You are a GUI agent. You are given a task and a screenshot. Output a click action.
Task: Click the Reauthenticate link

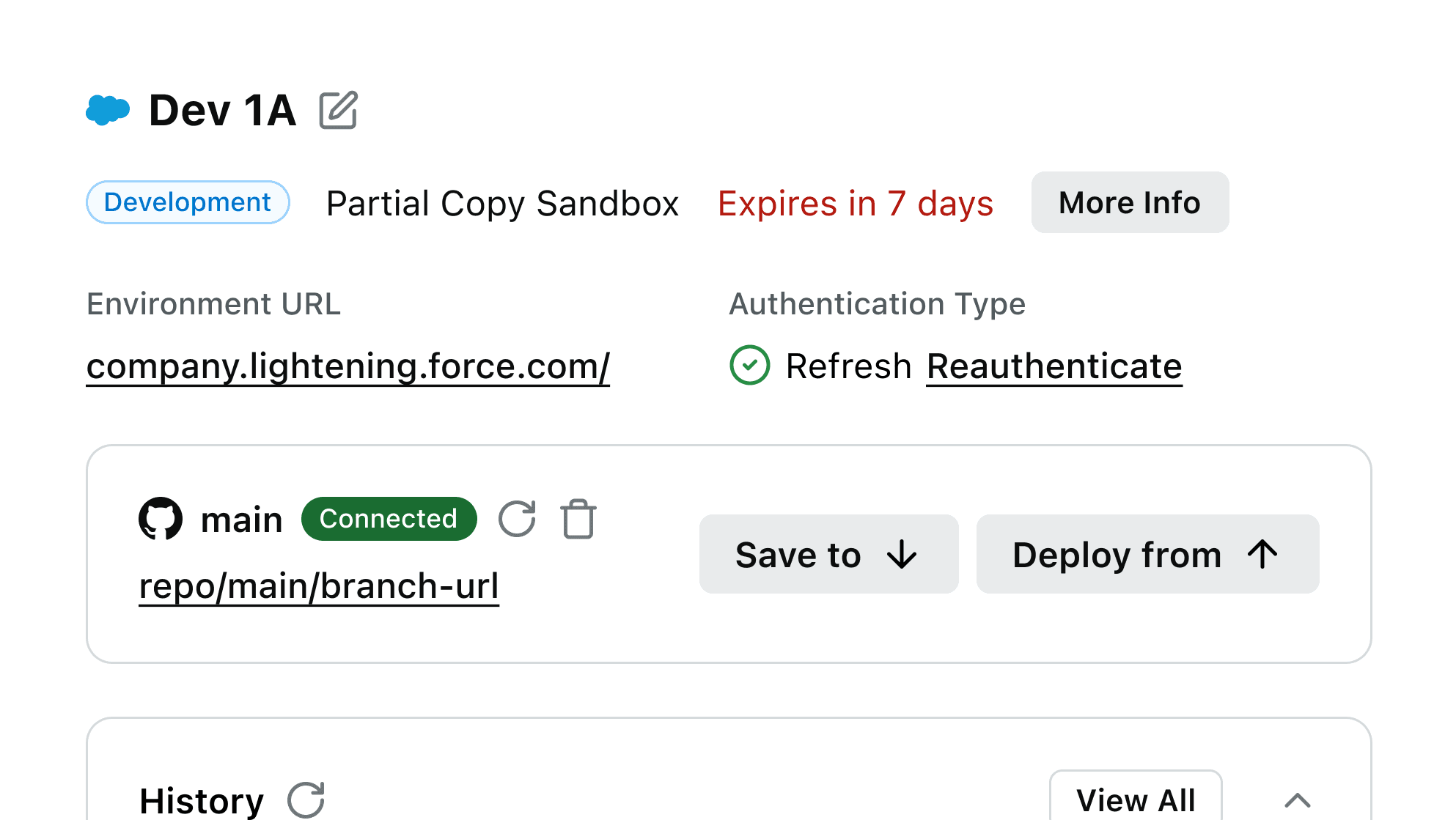[x=1054, y=366]
